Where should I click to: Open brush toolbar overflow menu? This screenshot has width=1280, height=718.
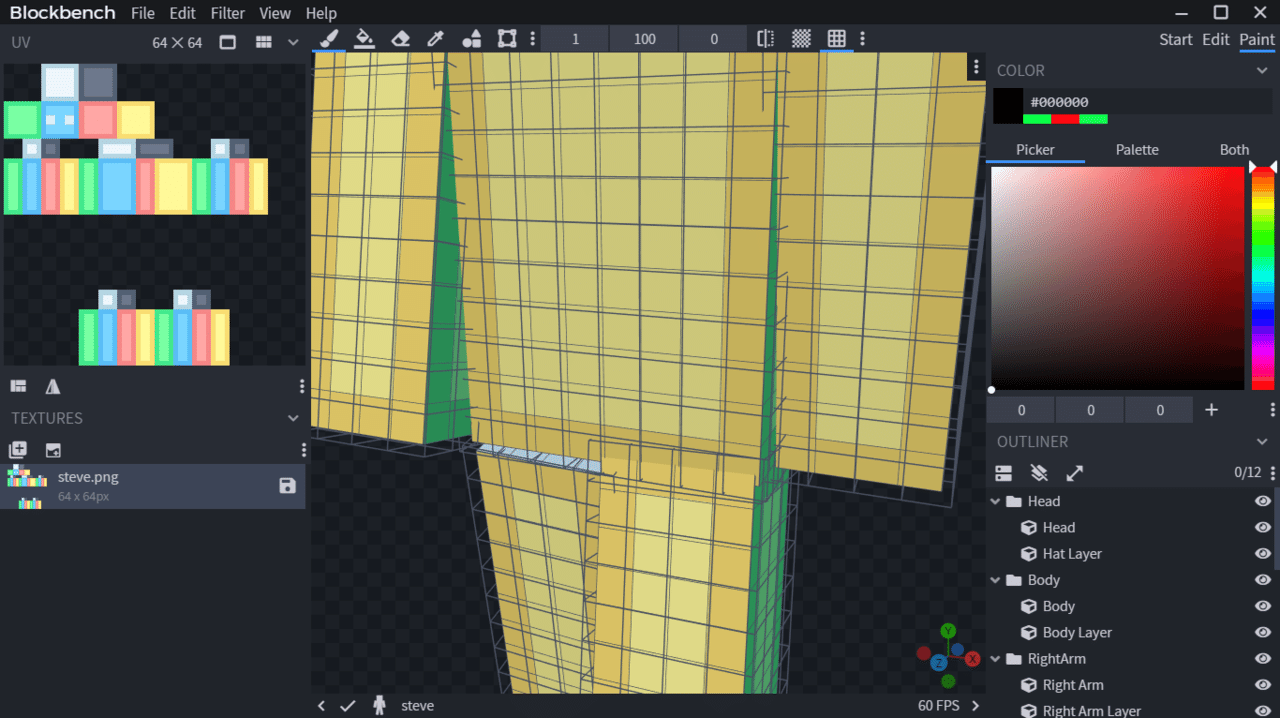point(862,39)
